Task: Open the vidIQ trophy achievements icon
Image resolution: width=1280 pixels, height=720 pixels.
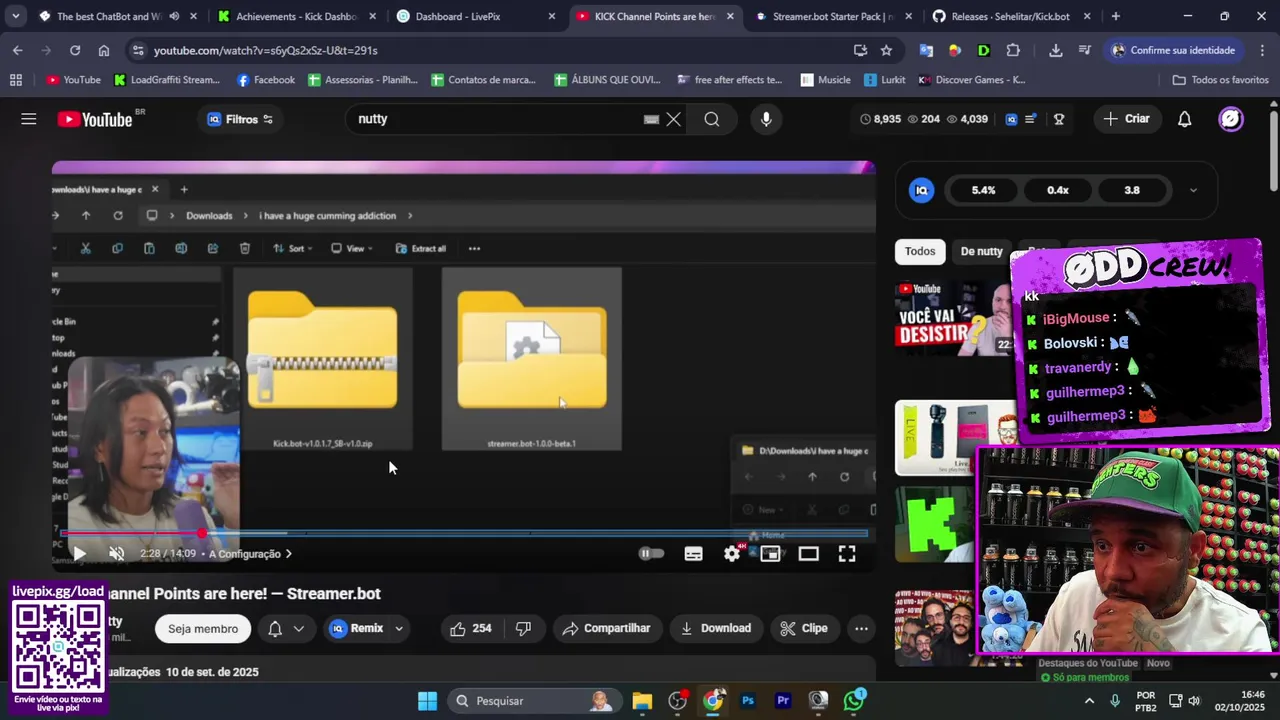Action: (x=1059, y=119)
